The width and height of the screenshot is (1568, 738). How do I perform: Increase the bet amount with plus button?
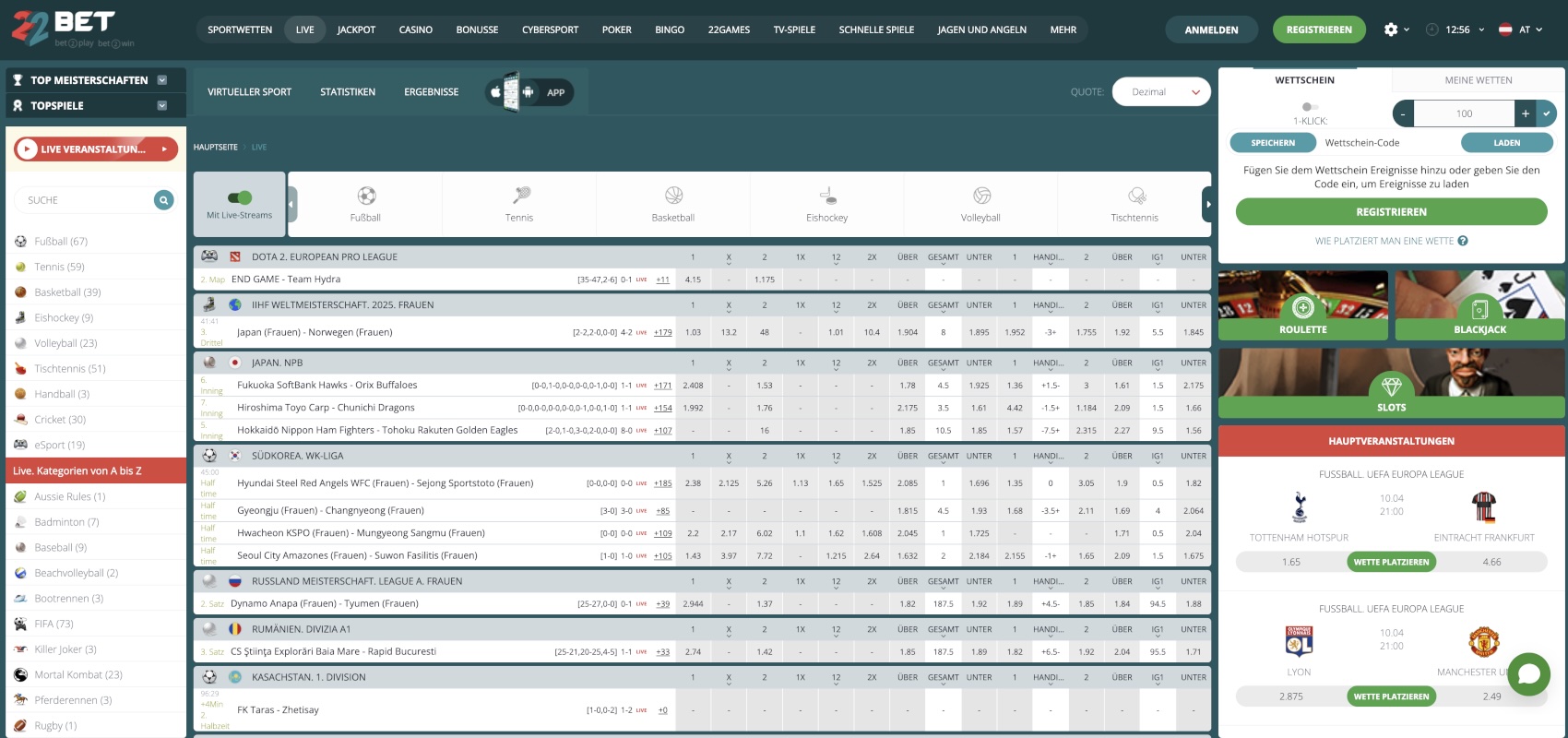(1526, 113)
